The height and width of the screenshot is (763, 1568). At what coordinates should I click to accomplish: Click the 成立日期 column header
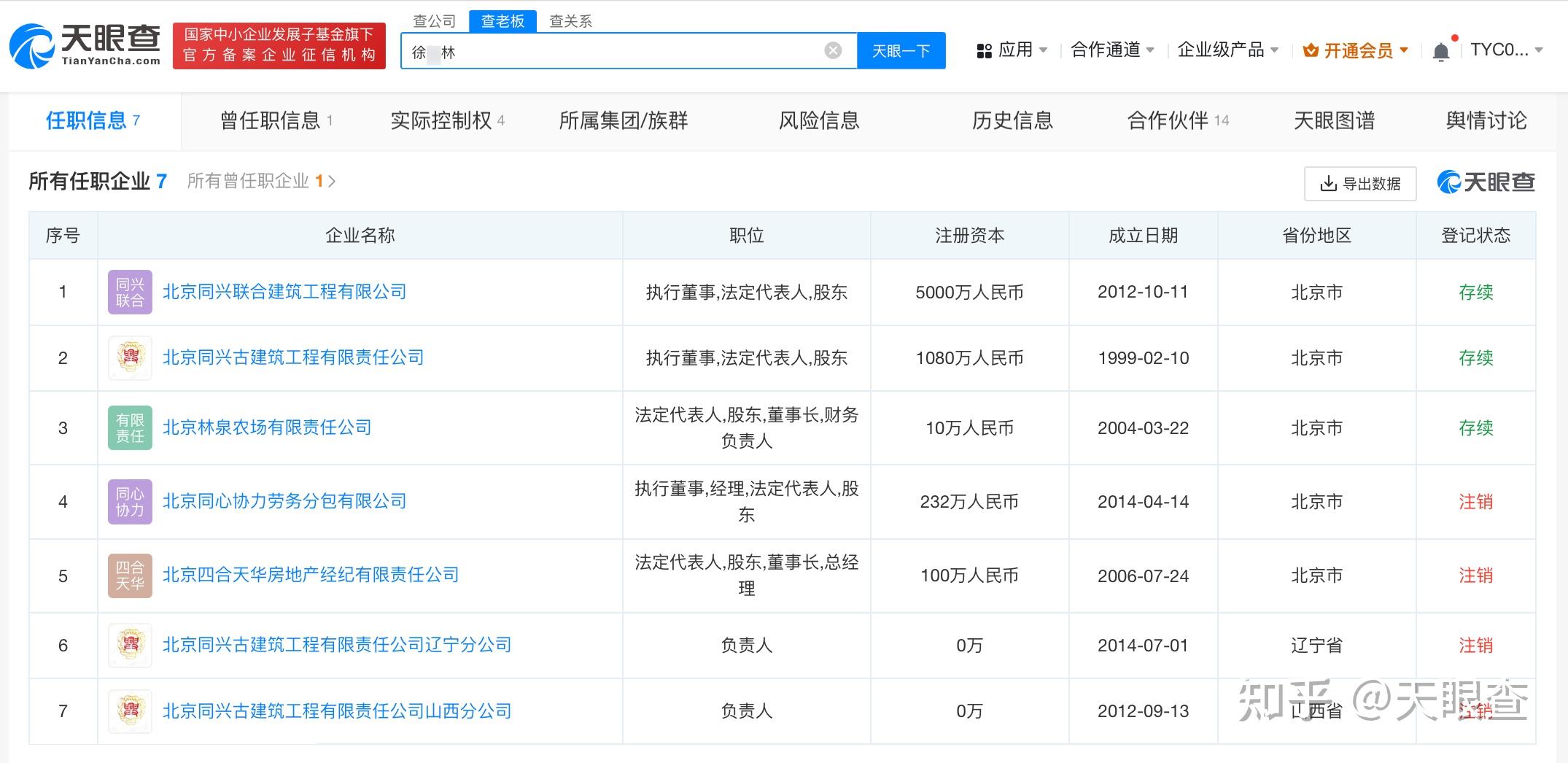pyautogui.click(x=1143, y=236)
